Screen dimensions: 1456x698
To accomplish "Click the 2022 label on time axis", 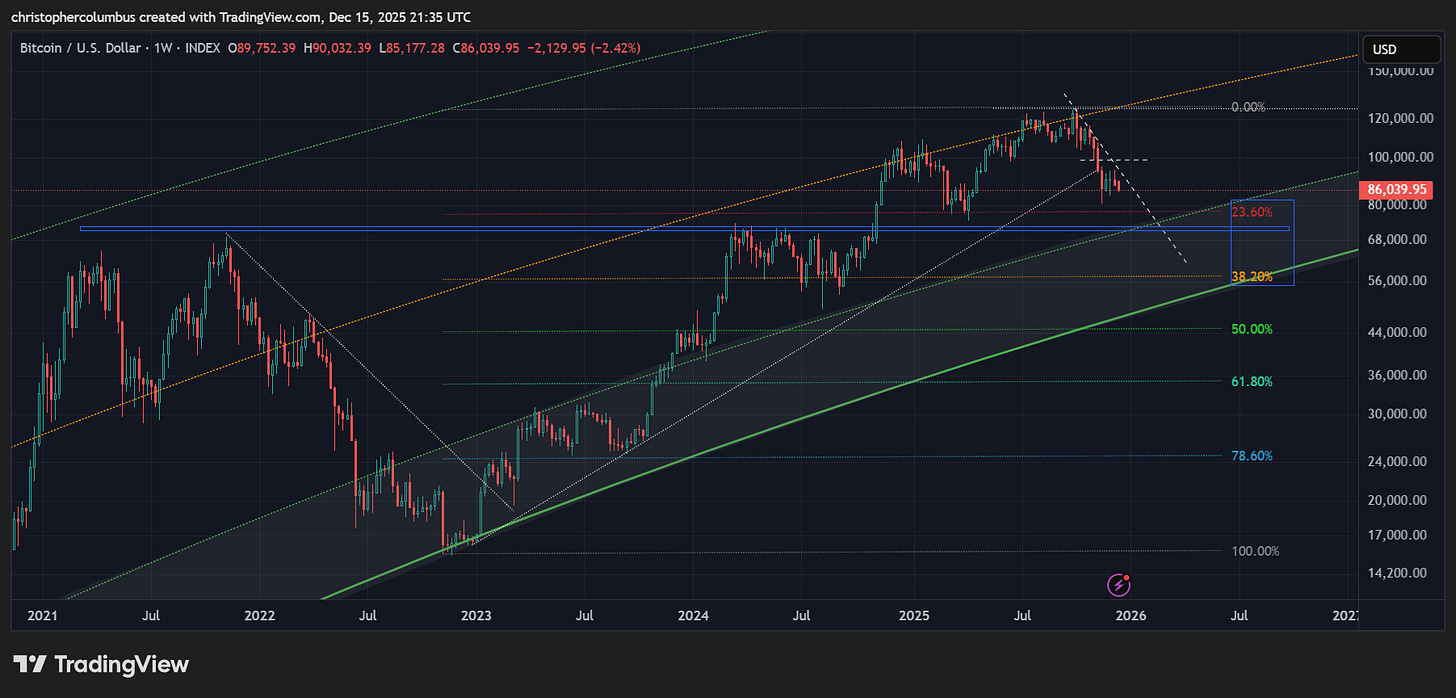I will coord(259,616).
